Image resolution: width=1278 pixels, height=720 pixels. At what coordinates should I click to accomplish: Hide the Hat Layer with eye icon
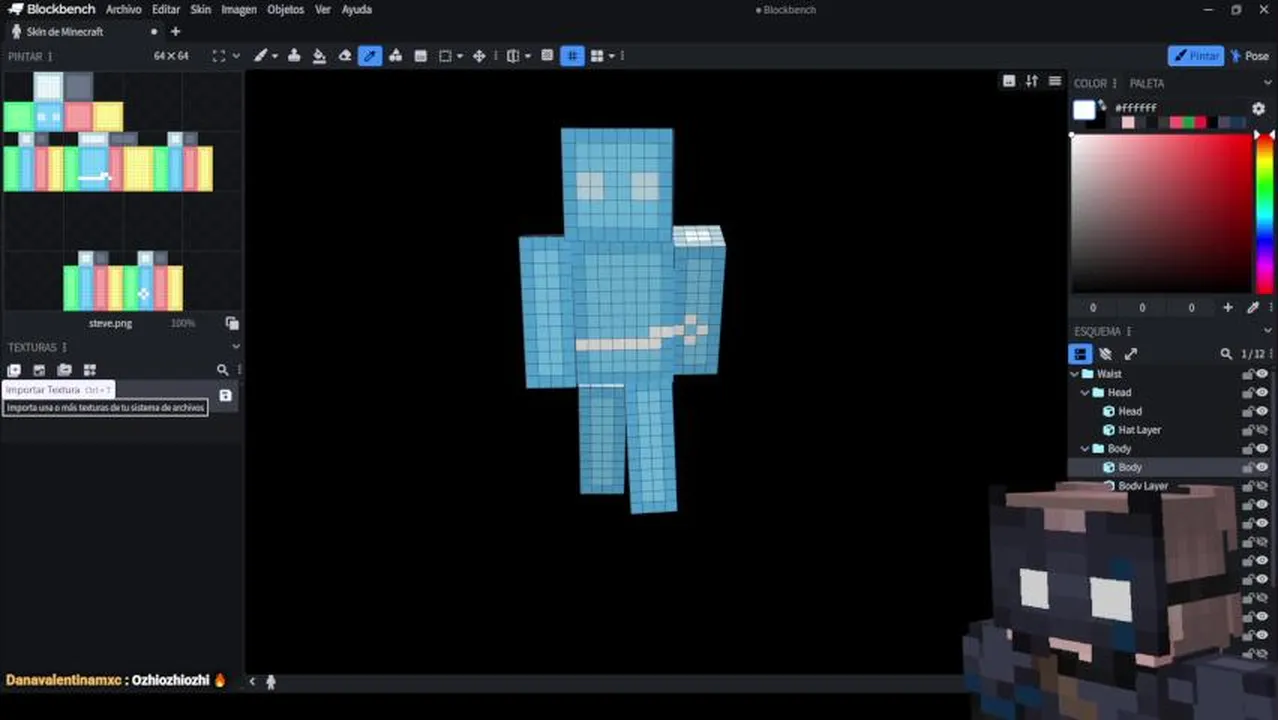[1262, 430]
